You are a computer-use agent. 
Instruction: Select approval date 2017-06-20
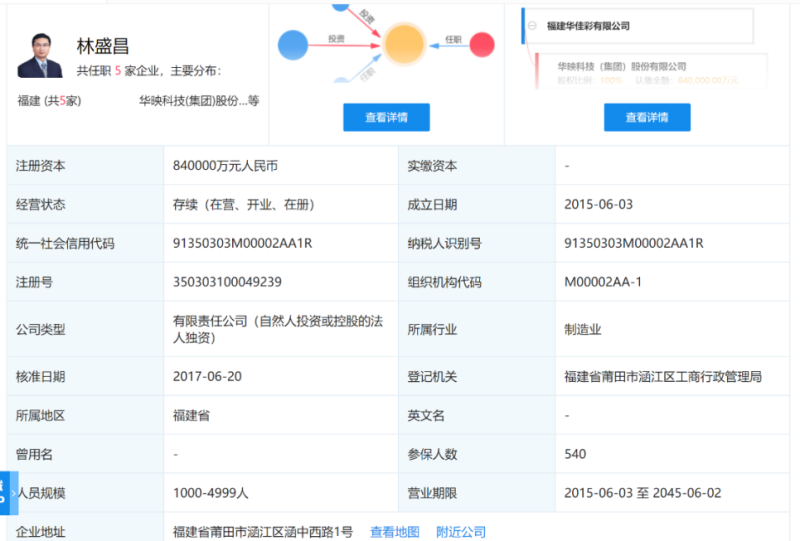point(207,376)
